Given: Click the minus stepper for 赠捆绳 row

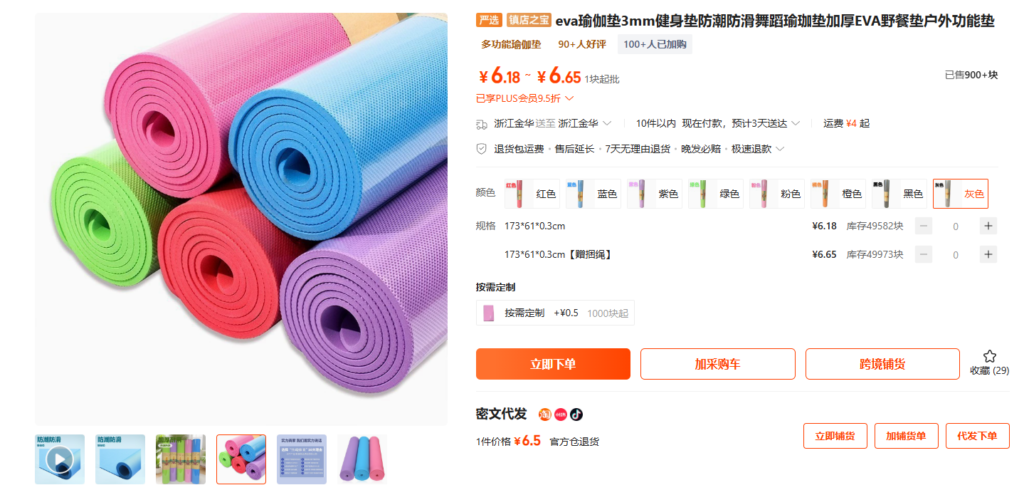Looking at the screenshot, I should [923, 255].
